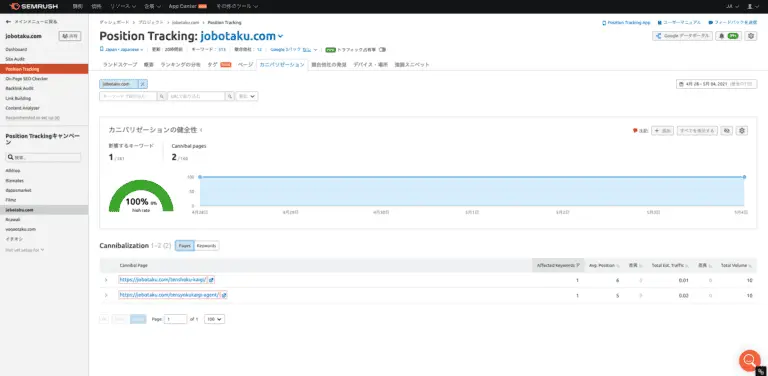Viewport: 768px width, 376px height.
Task: Sort by Affected Keywords column
Action: click(558, 265)
